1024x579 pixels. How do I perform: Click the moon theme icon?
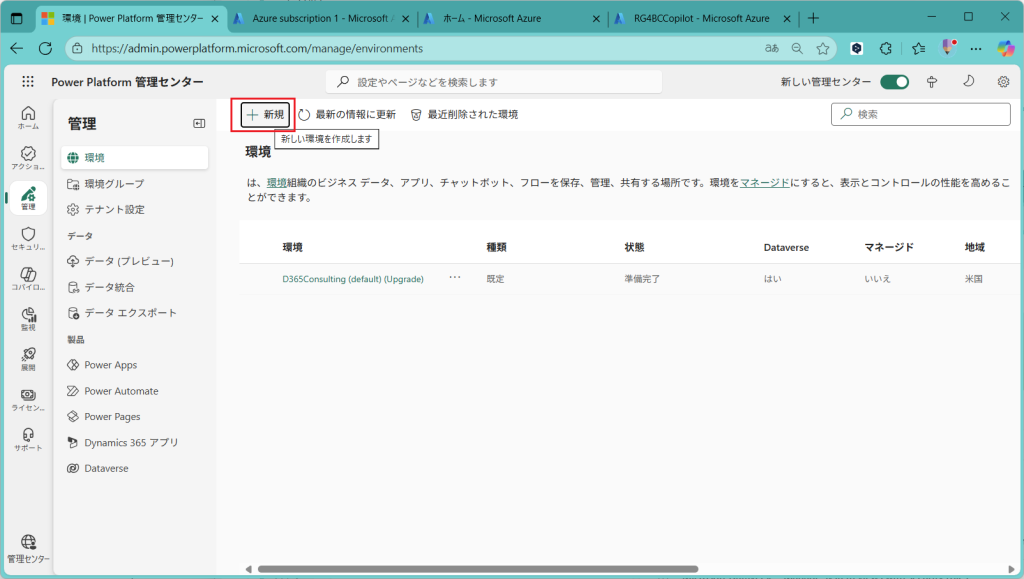(x=968, y=82)
